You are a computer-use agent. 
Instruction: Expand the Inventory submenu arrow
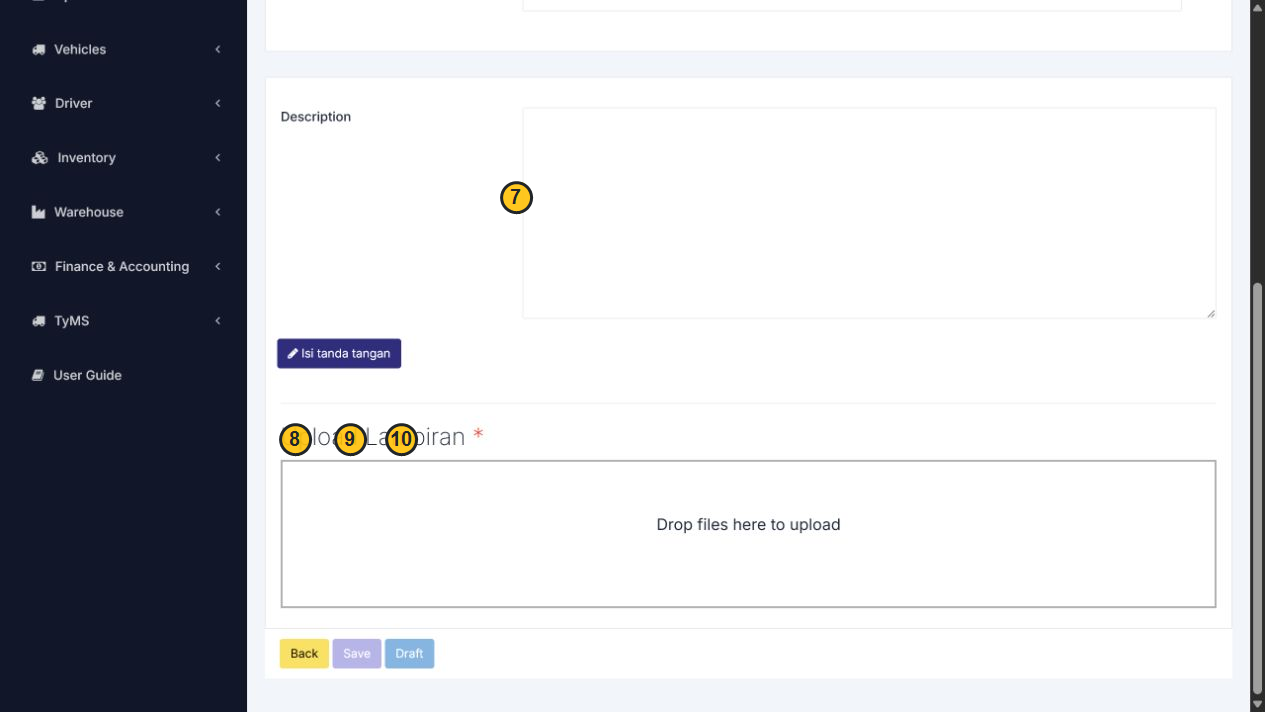217,158
